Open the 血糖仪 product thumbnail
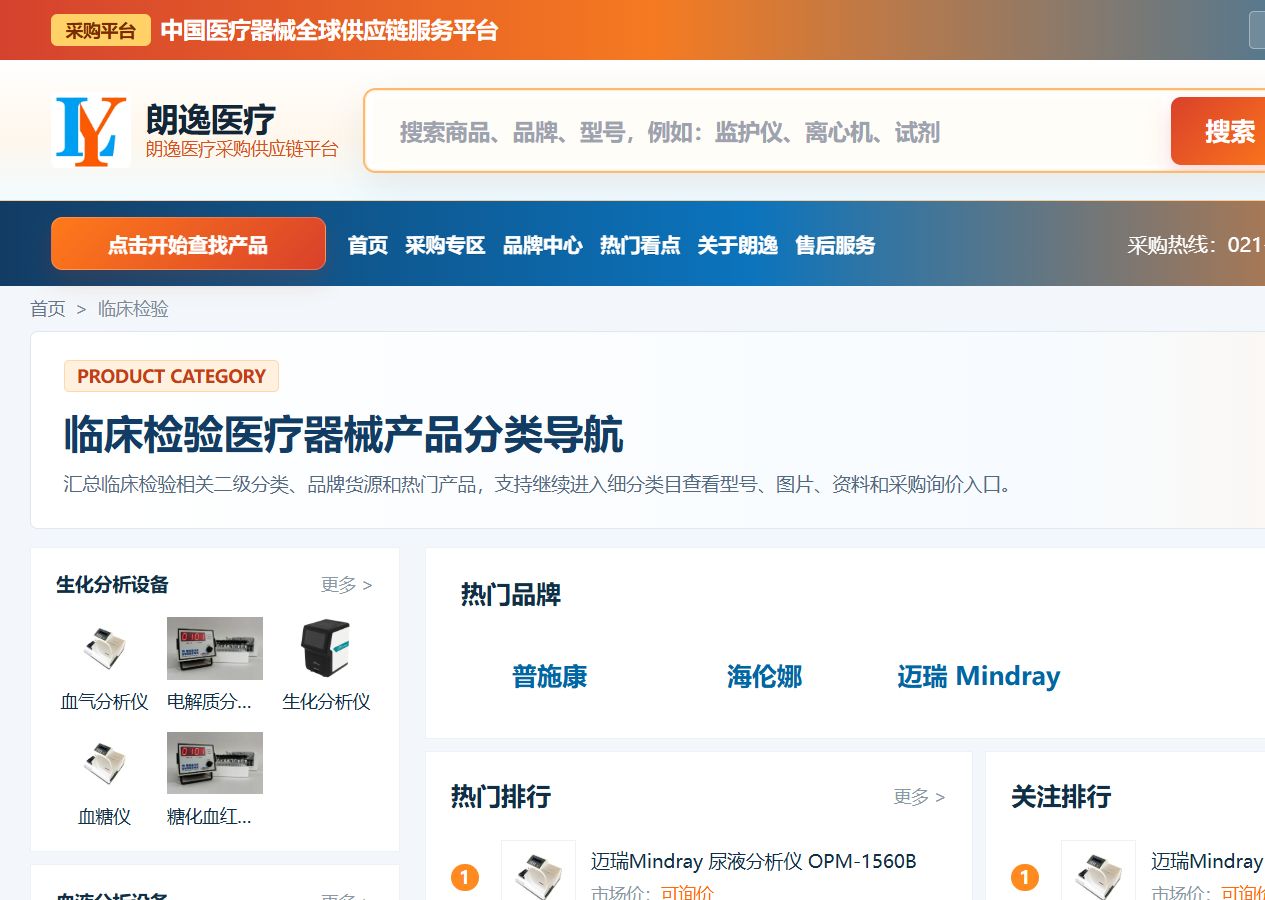1265x900 pixels. coord(105,763)
